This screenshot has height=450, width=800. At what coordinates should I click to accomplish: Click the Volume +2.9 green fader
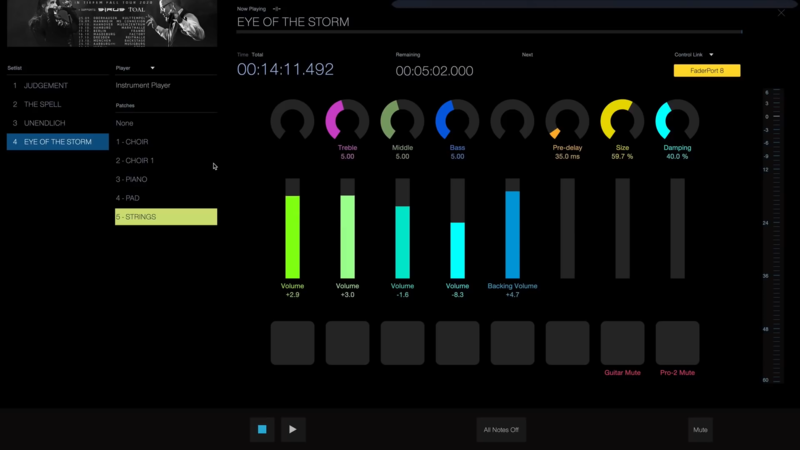292,229
